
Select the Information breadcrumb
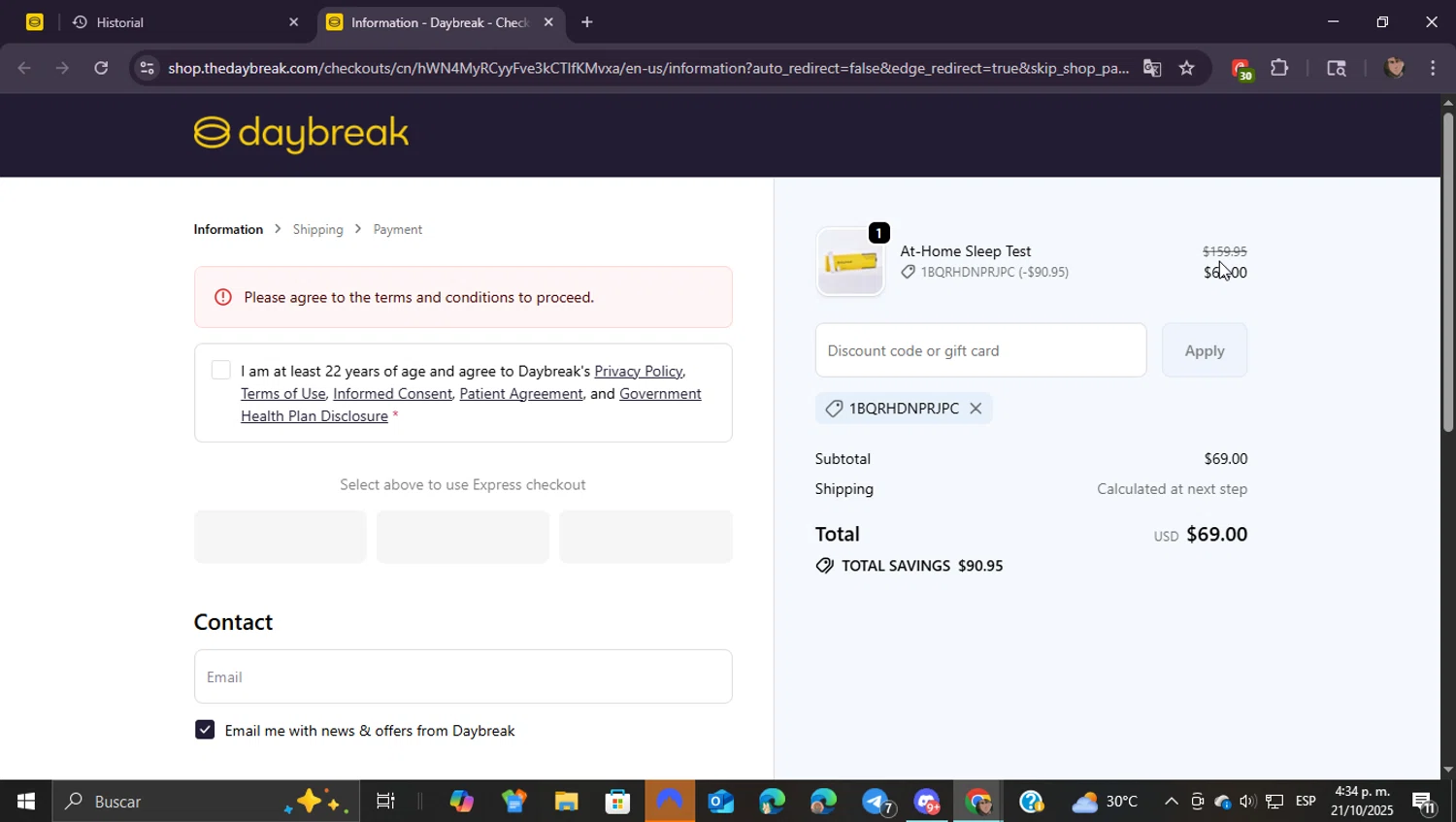pyautogui.click(x=228, y=230)
